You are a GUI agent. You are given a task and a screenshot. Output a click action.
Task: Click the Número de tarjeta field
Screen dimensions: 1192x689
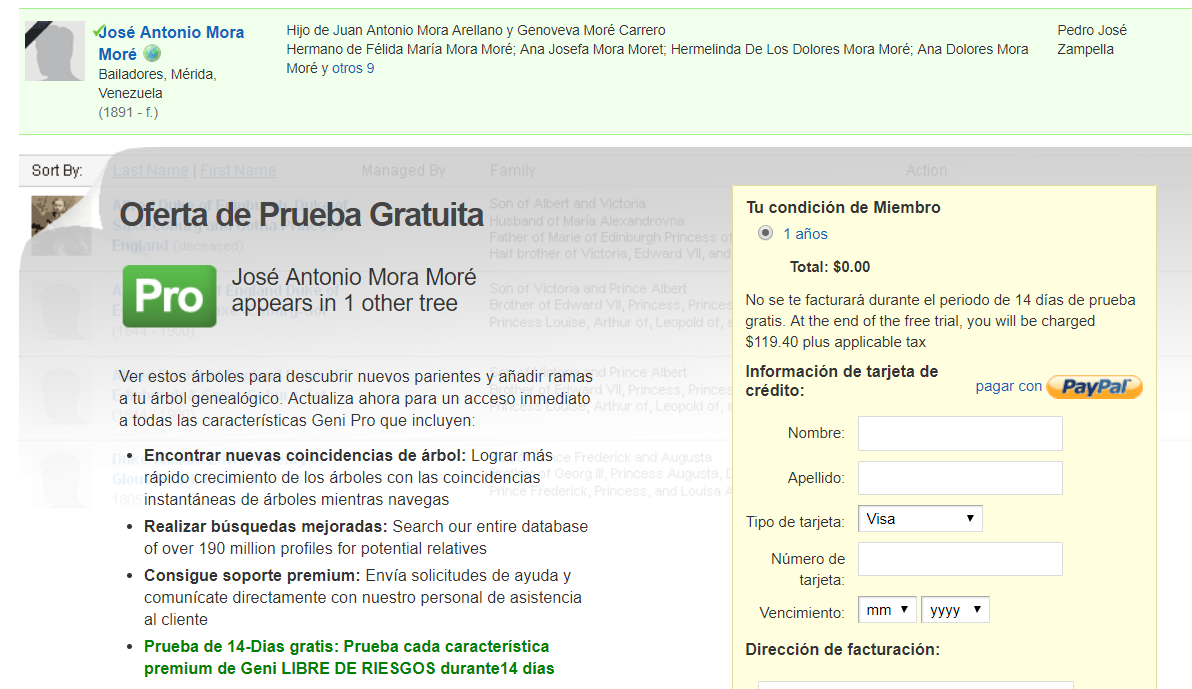click(960, 559)
